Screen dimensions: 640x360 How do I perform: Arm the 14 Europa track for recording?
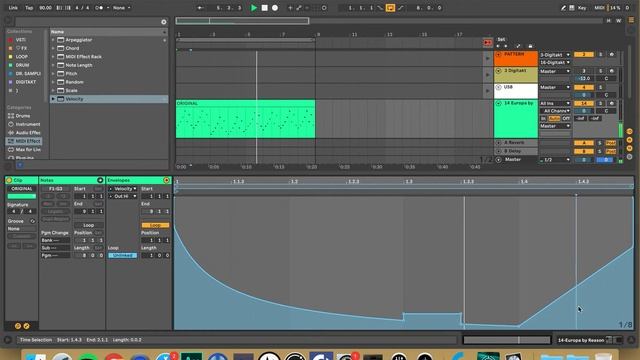click(x=611, y=104)
